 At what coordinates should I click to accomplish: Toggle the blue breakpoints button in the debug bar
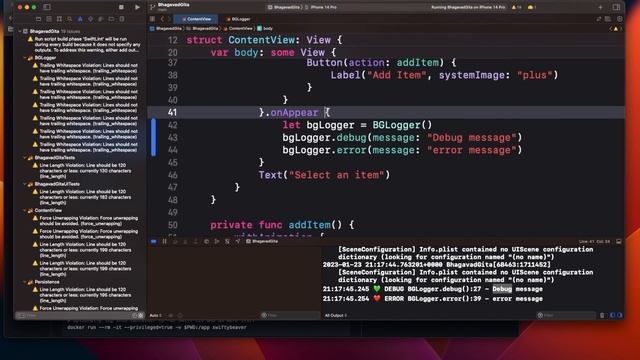153,242
